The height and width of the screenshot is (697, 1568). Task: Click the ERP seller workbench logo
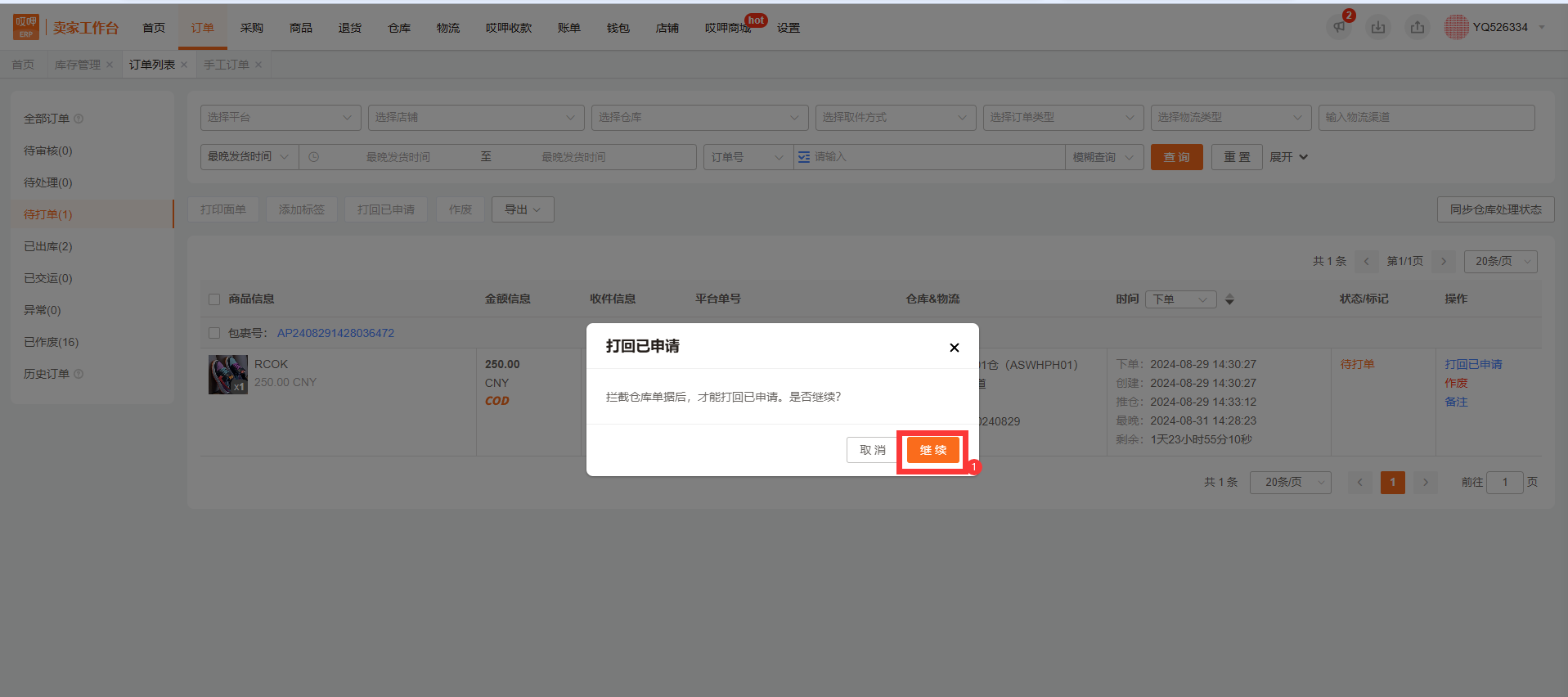click(65, 27)
